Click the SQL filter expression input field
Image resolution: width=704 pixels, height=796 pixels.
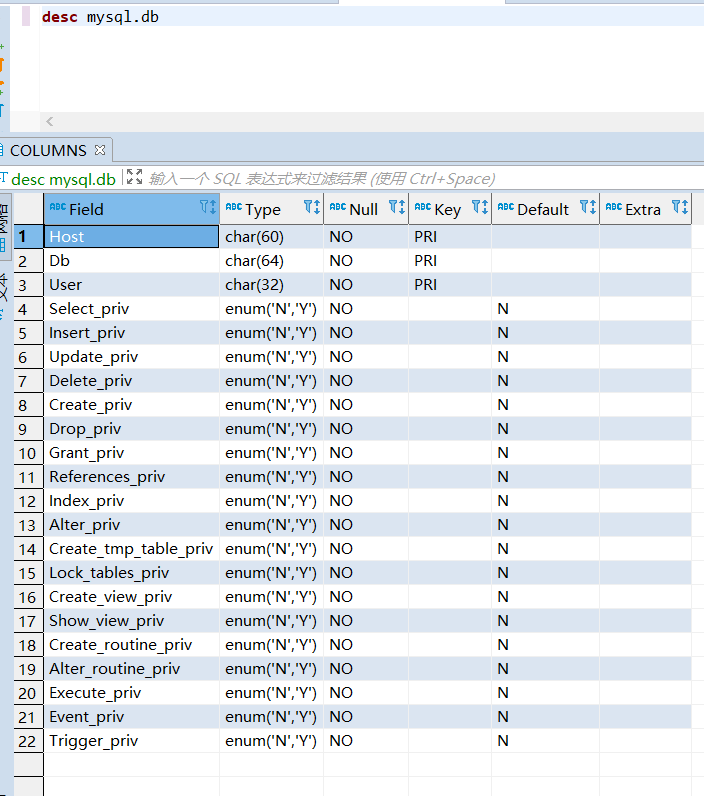[320, 178]
